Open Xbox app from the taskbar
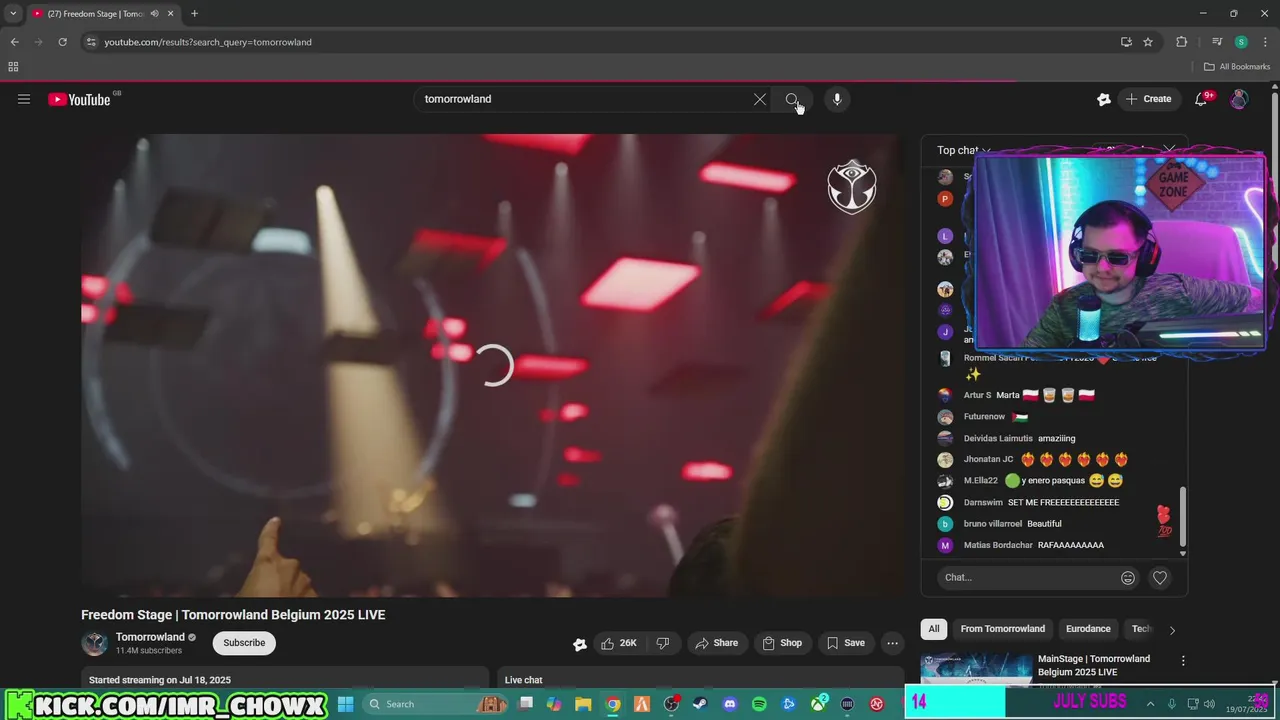Image resolution: width=1280 pixels, height=720 pixels. click(818, 704)
